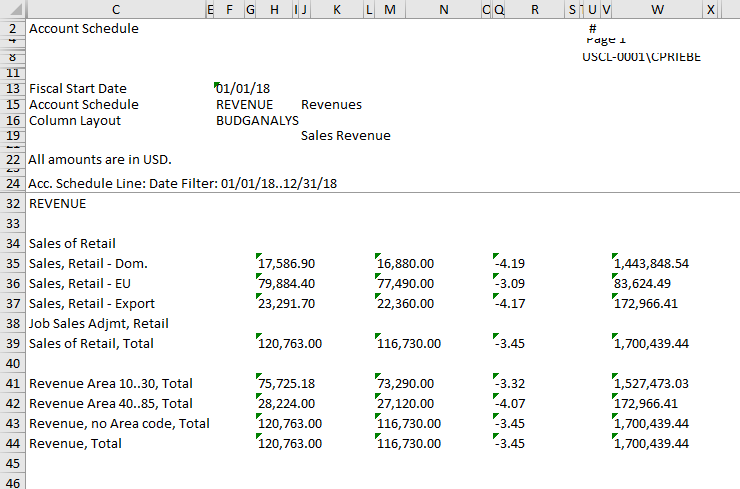Click row 24 header
740x489 pixels.
(x=12, y=184)
